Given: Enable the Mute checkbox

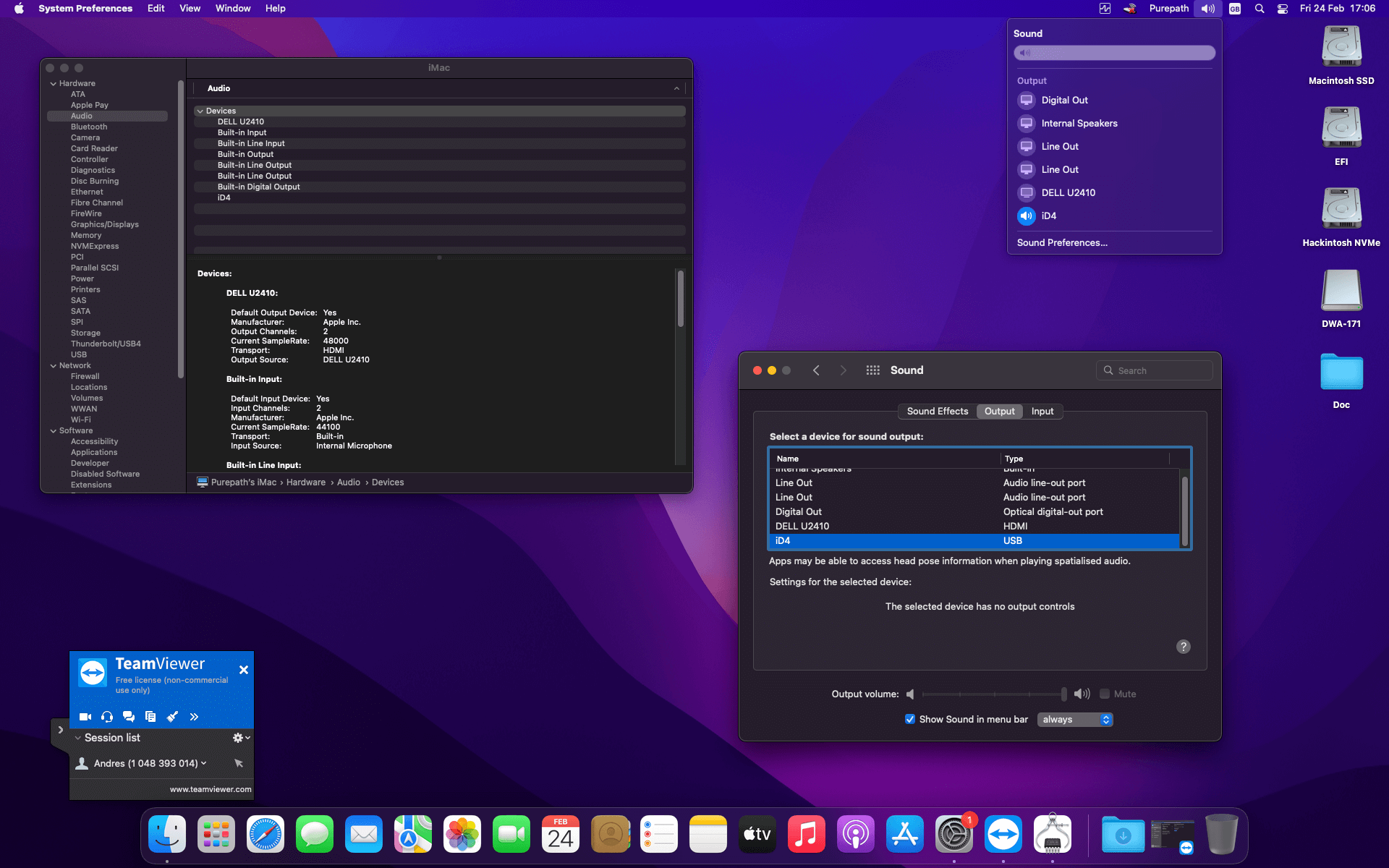Looking at the screenshot, I should click(x=1105, y=694).
